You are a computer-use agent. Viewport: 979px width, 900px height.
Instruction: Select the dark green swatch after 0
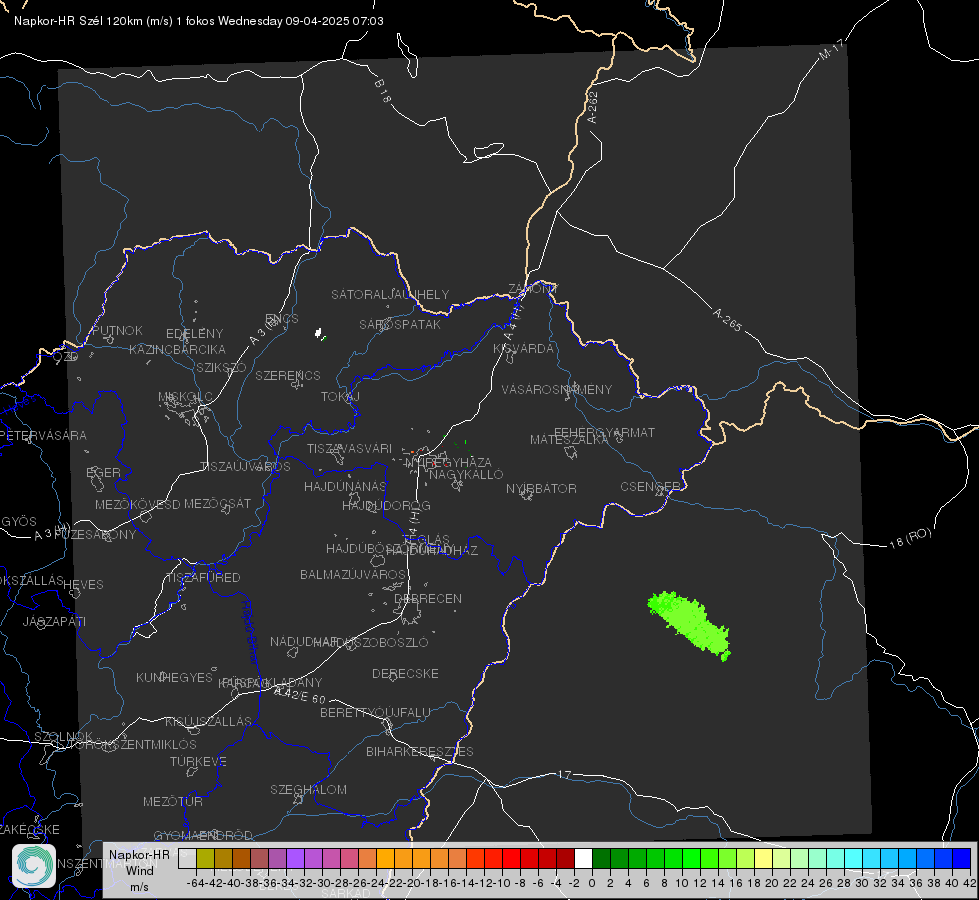(601, 858)
